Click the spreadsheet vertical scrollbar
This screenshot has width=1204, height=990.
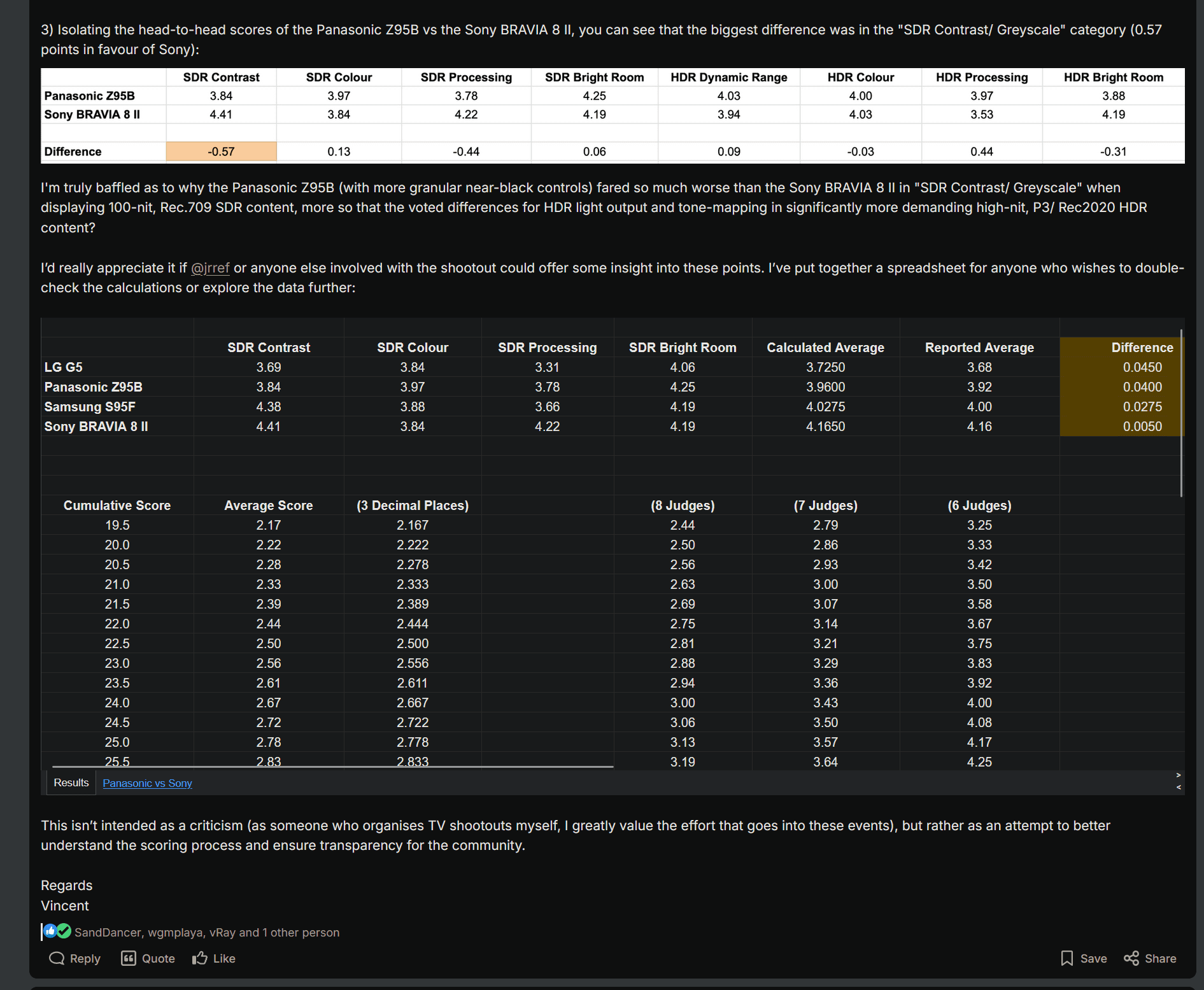1181,413
